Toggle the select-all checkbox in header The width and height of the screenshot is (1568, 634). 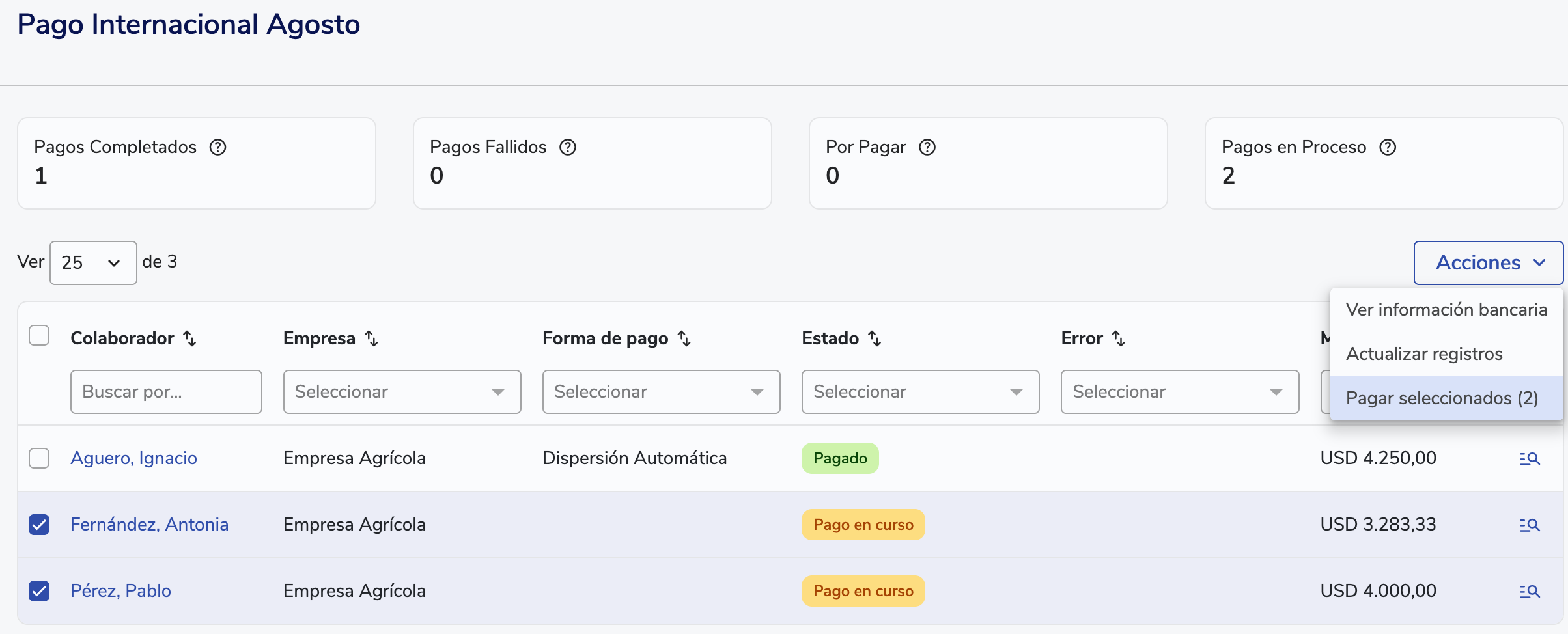(x=39, y=335)
